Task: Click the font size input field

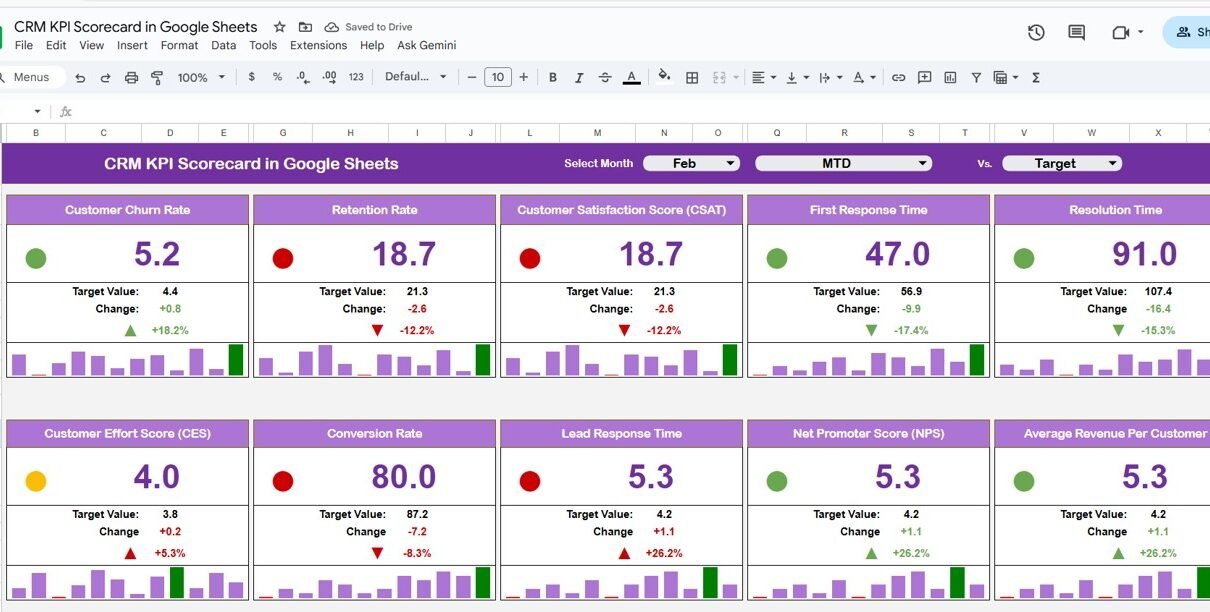Action: 497,77
